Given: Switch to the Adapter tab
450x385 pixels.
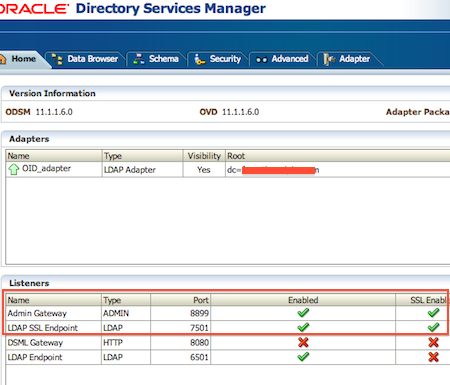Looking at the screenshot, I should coord(347,59).
